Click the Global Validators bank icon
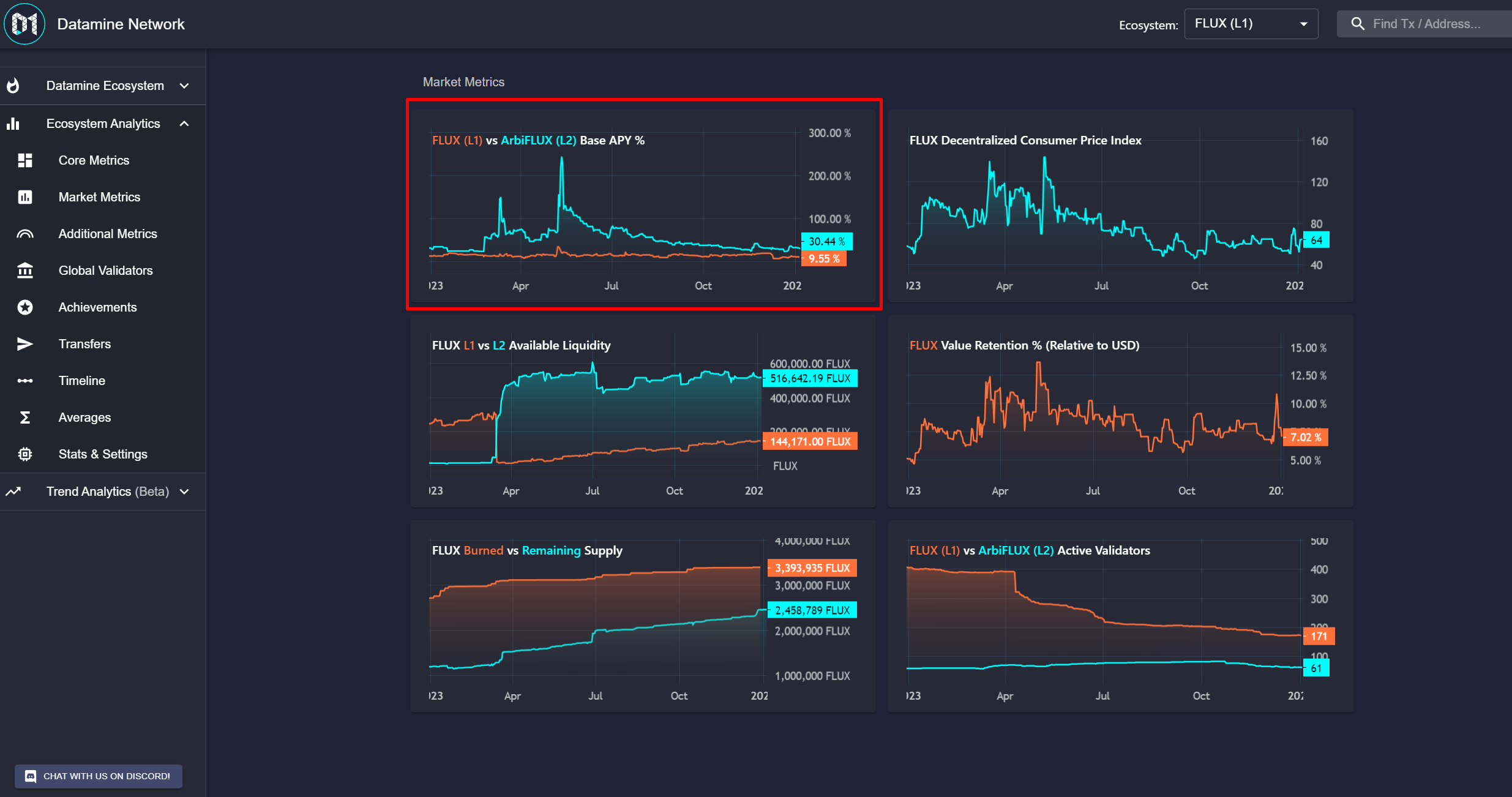Screen dimensions: 1512x797 [x=25, y=271]
